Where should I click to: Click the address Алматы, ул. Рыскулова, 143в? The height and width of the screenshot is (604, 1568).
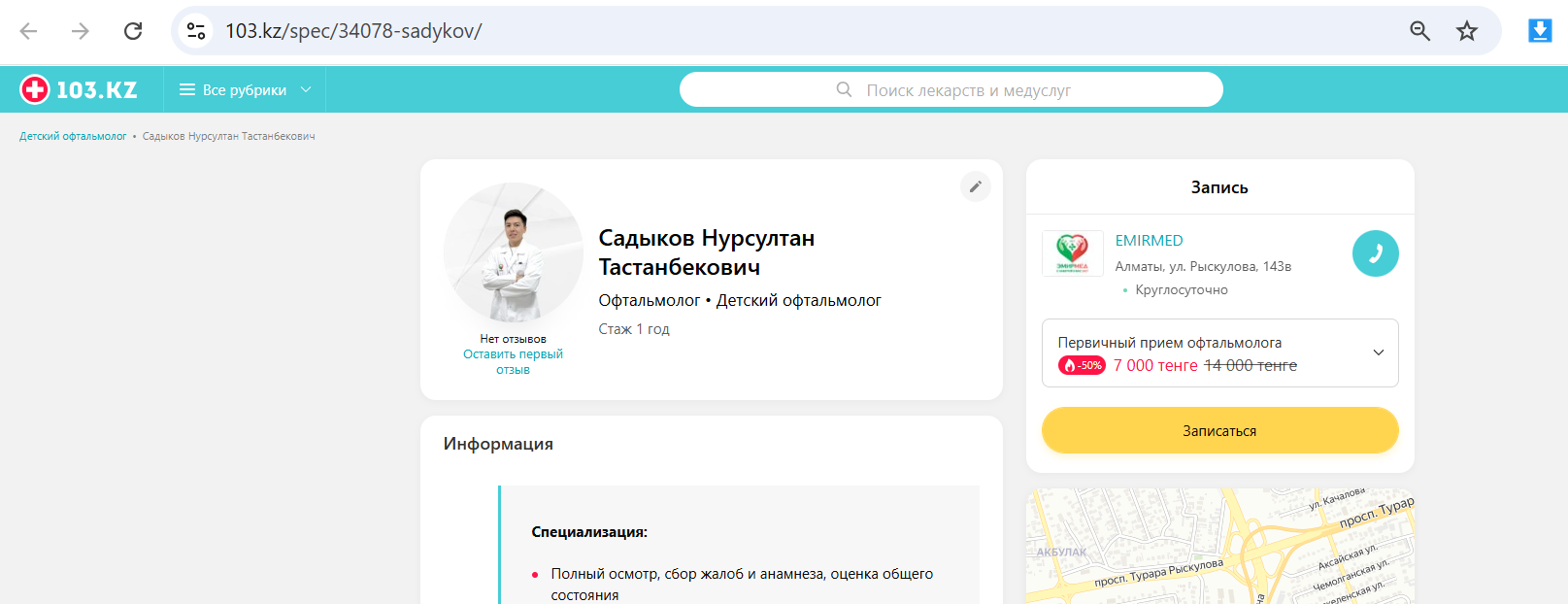1203,266
